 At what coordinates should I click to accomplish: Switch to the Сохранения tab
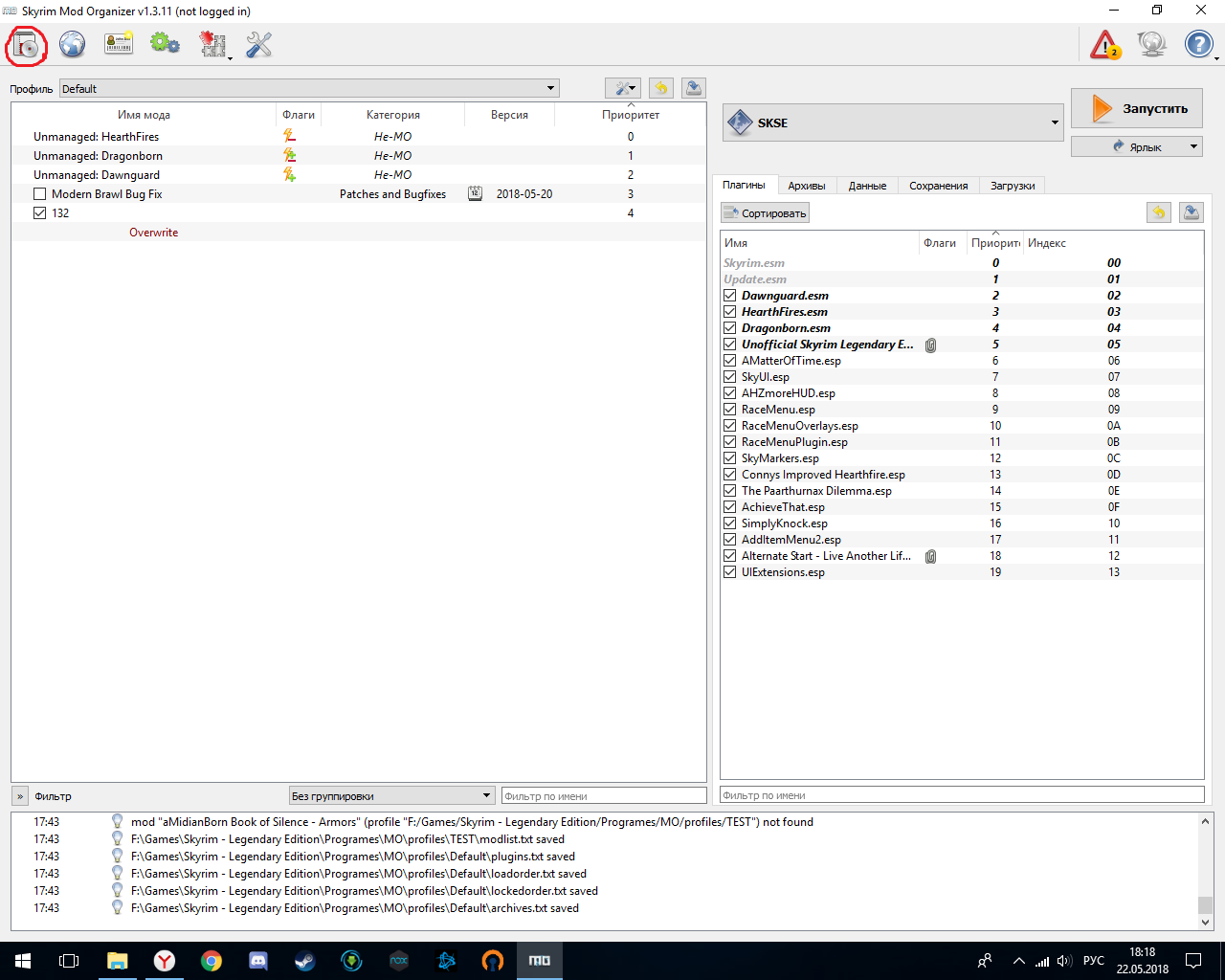pos(938,186)
